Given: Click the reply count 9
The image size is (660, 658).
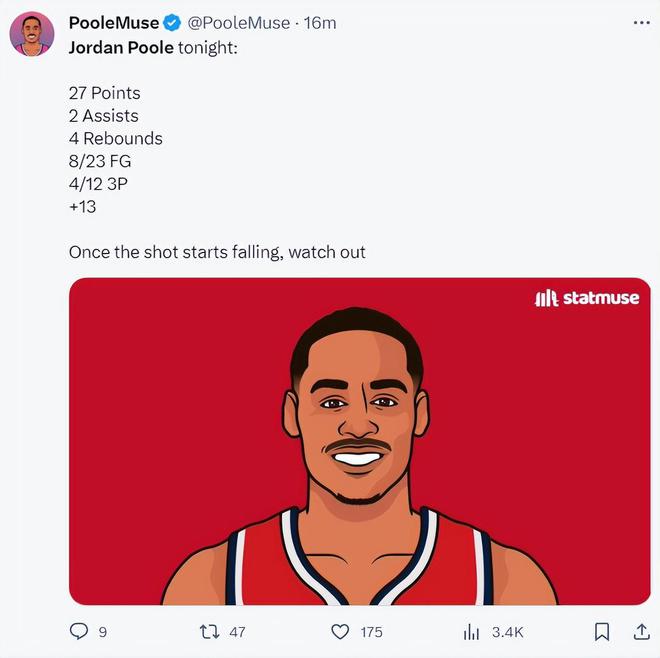Looking at the screenshot, I should point(102,632).
